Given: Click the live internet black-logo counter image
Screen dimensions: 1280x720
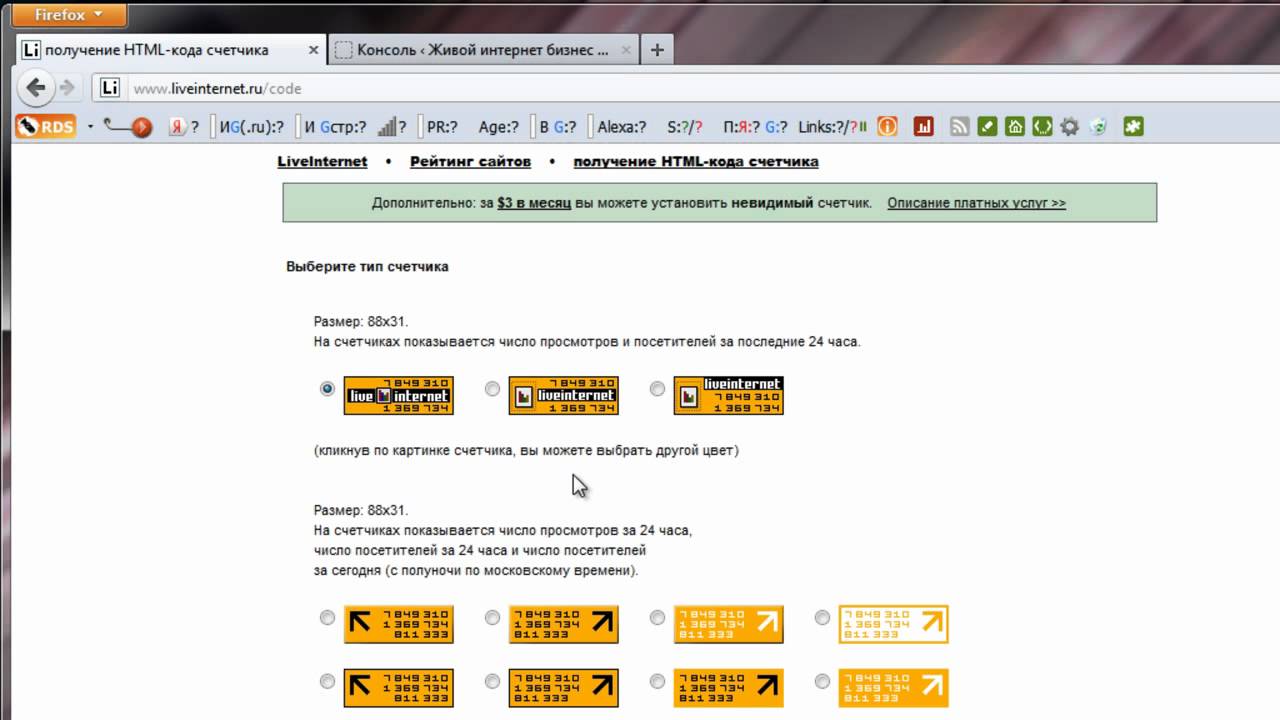Looking at the screenshot, I should (x=399, y=396).
